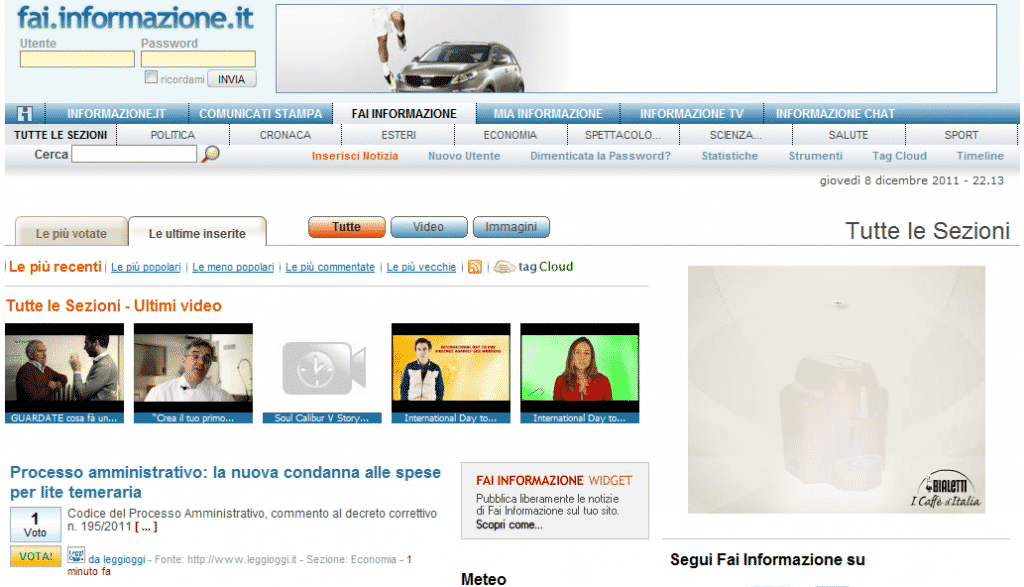
Task: Sort by Le meno popolari
Action: click(x=233, y=267)
